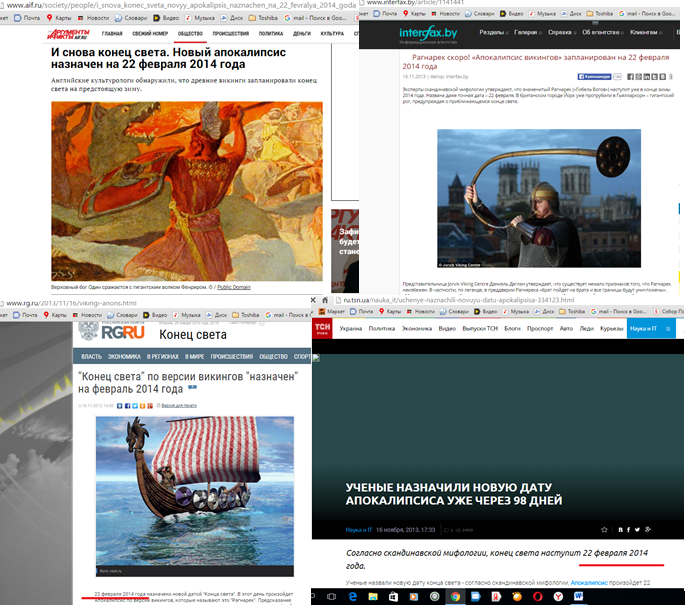Open Почта bookmark in the aif.ru window
This screenshot has width=685, height=609.
tap(27, 18)
